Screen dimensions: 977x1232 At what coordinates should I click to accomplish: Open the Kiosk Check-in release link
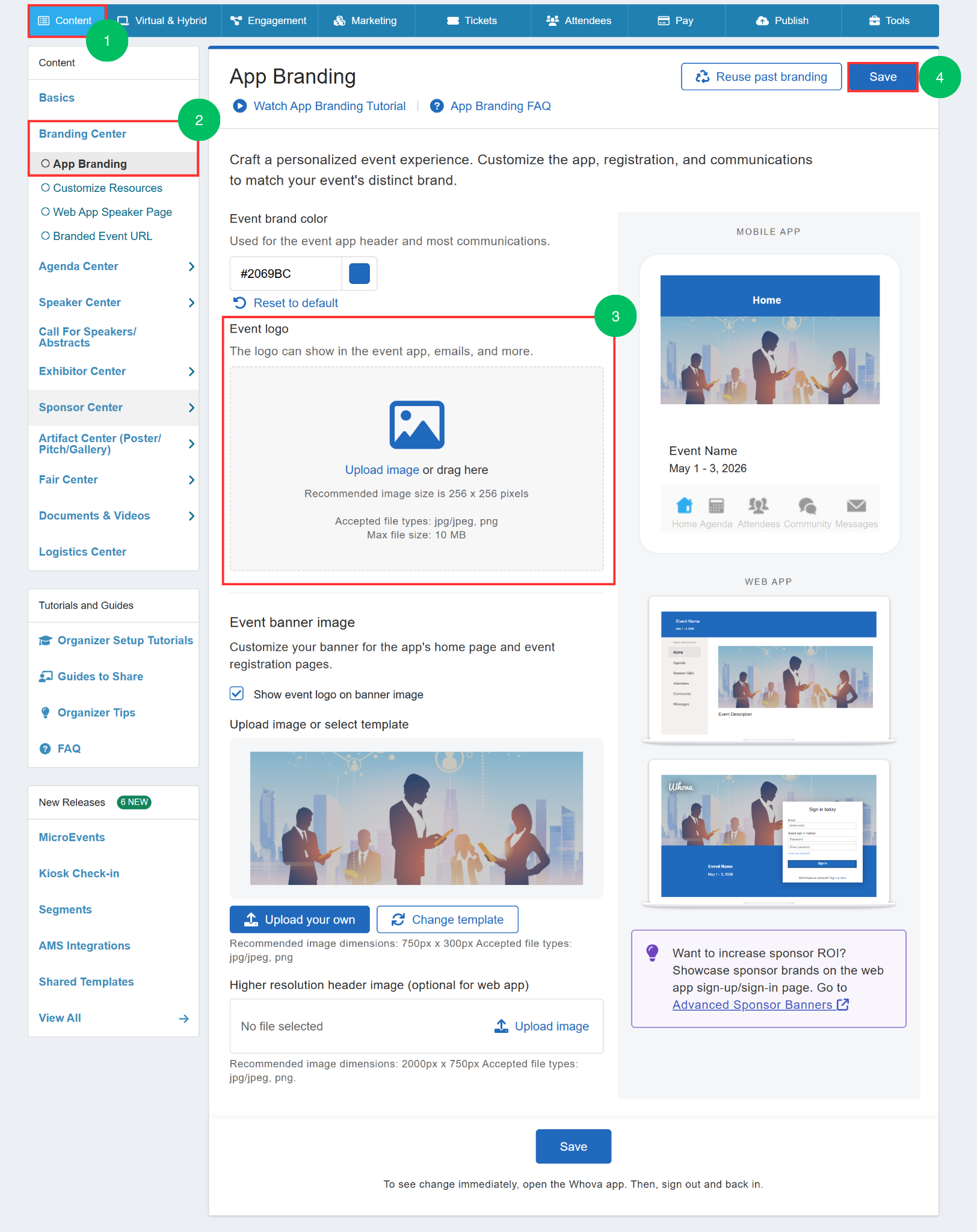point(79,873)
